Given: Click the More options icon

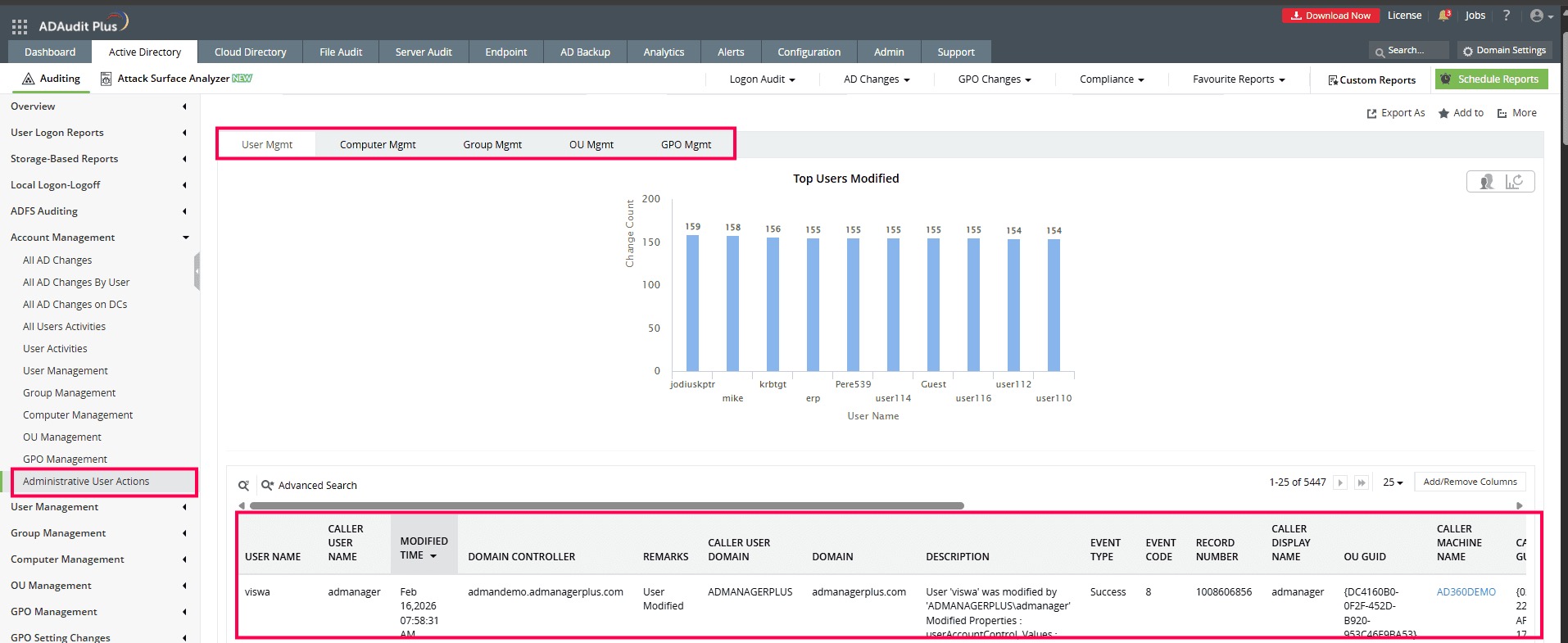Looking at the screenshot, I should (x=1502, y=114).
